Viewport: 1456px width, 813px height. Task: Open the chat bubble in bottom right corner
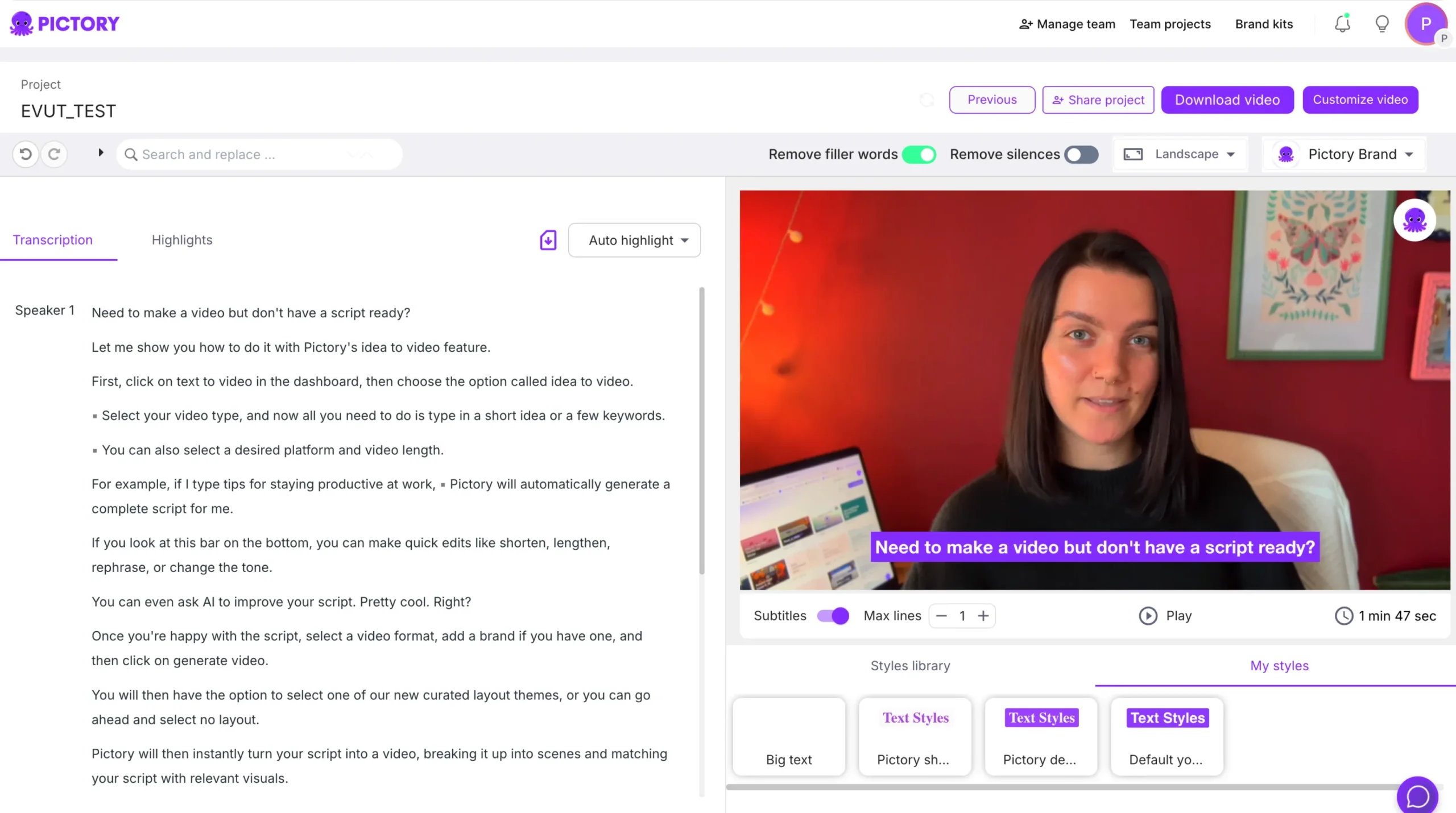tap(1417, 795)
